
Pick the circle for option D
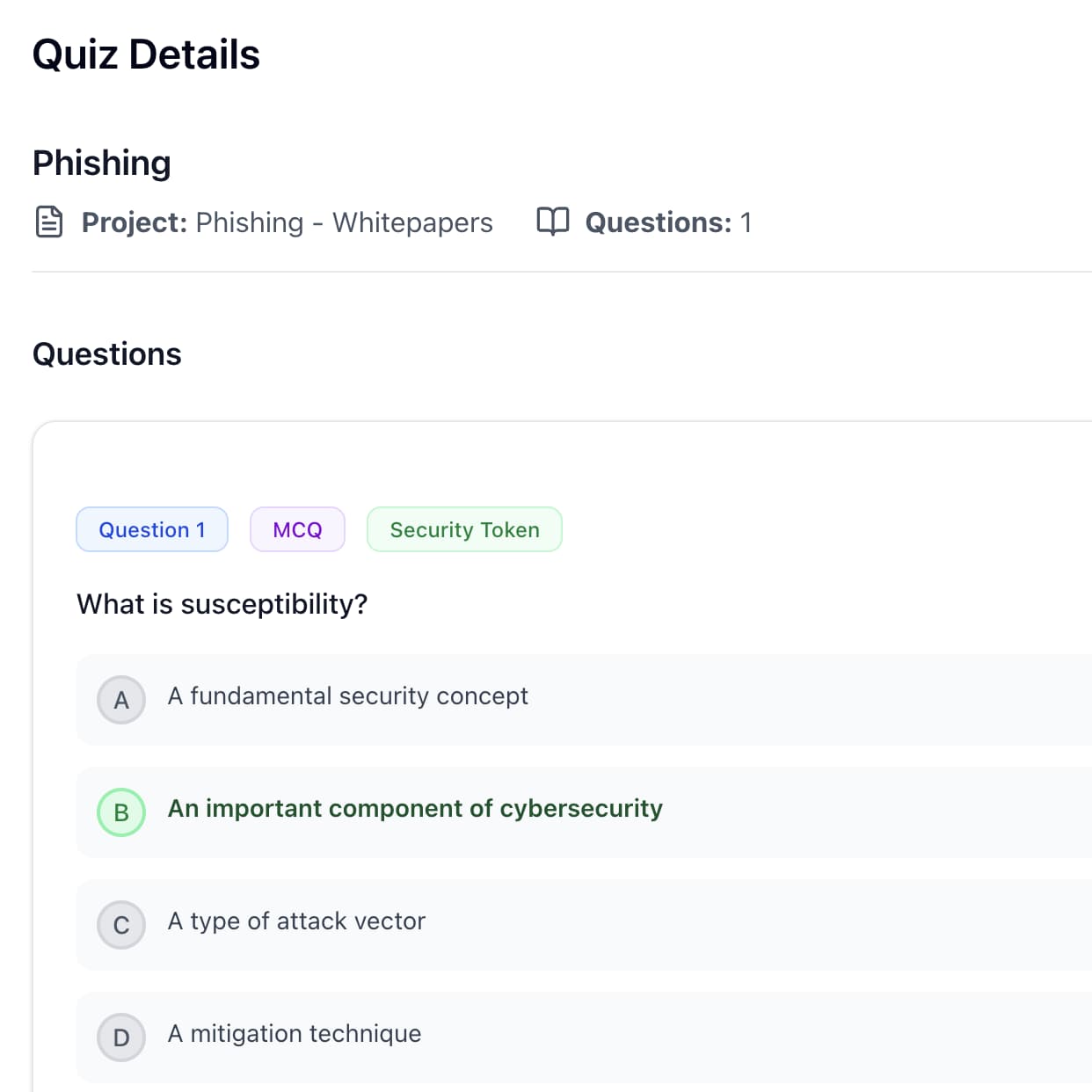click(121, 1037)
